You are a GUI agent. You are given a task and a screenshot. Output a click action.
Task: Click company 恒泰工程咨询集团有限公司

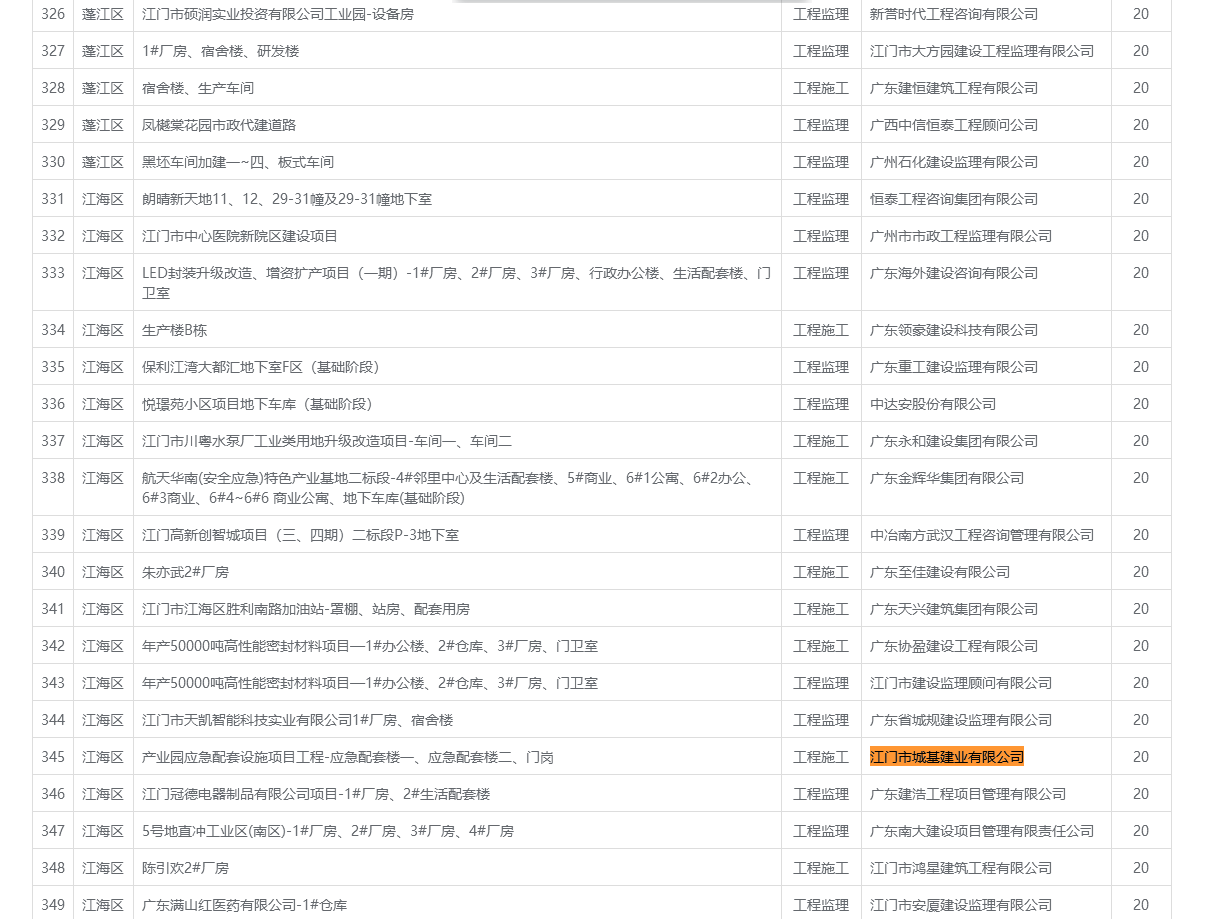[x=954, y=199]
